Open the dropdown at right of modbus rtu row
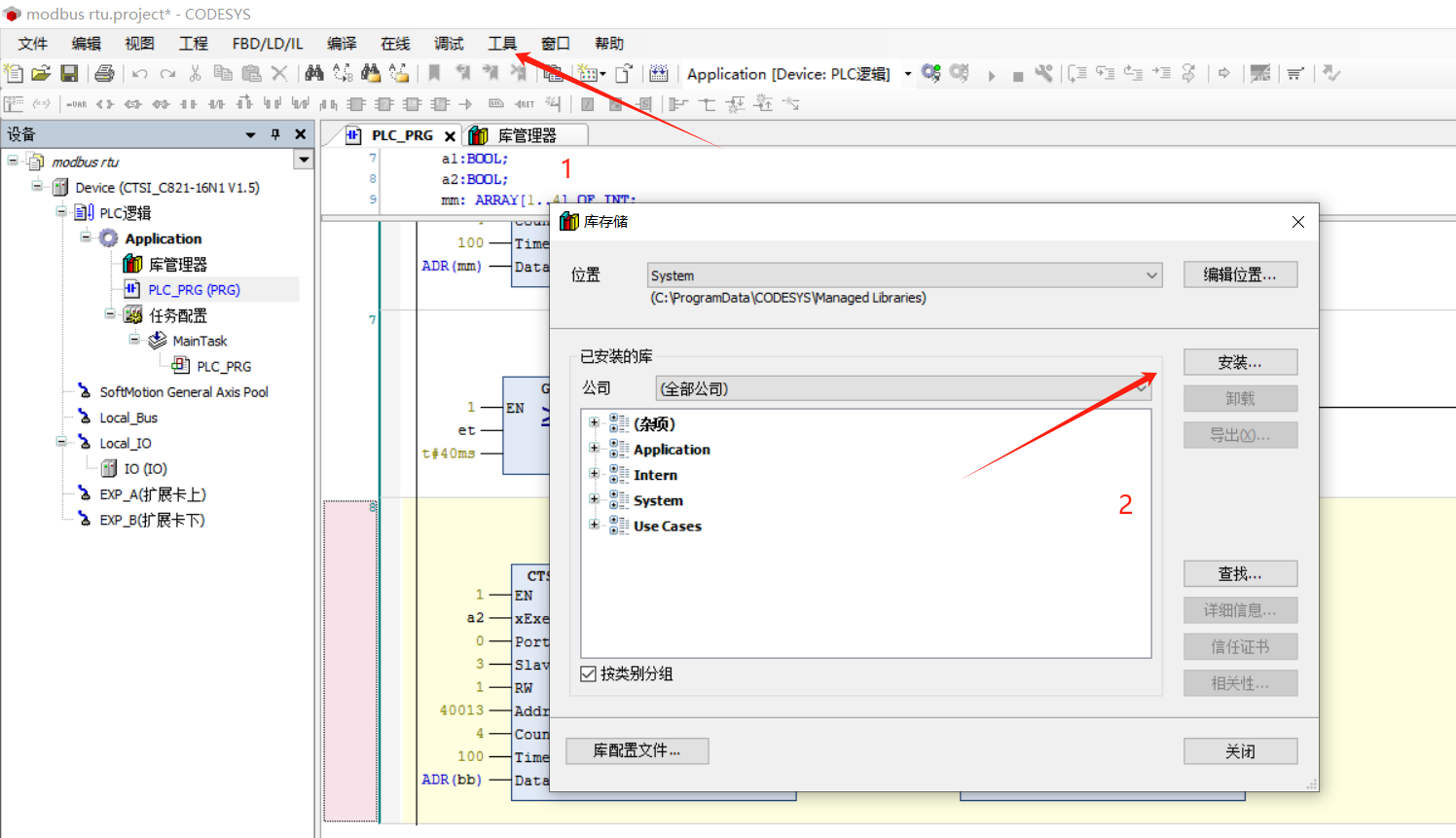Image resolution: width=1456 pixels, height=838 pixels. pyautogui.click(x=304, y=160)
